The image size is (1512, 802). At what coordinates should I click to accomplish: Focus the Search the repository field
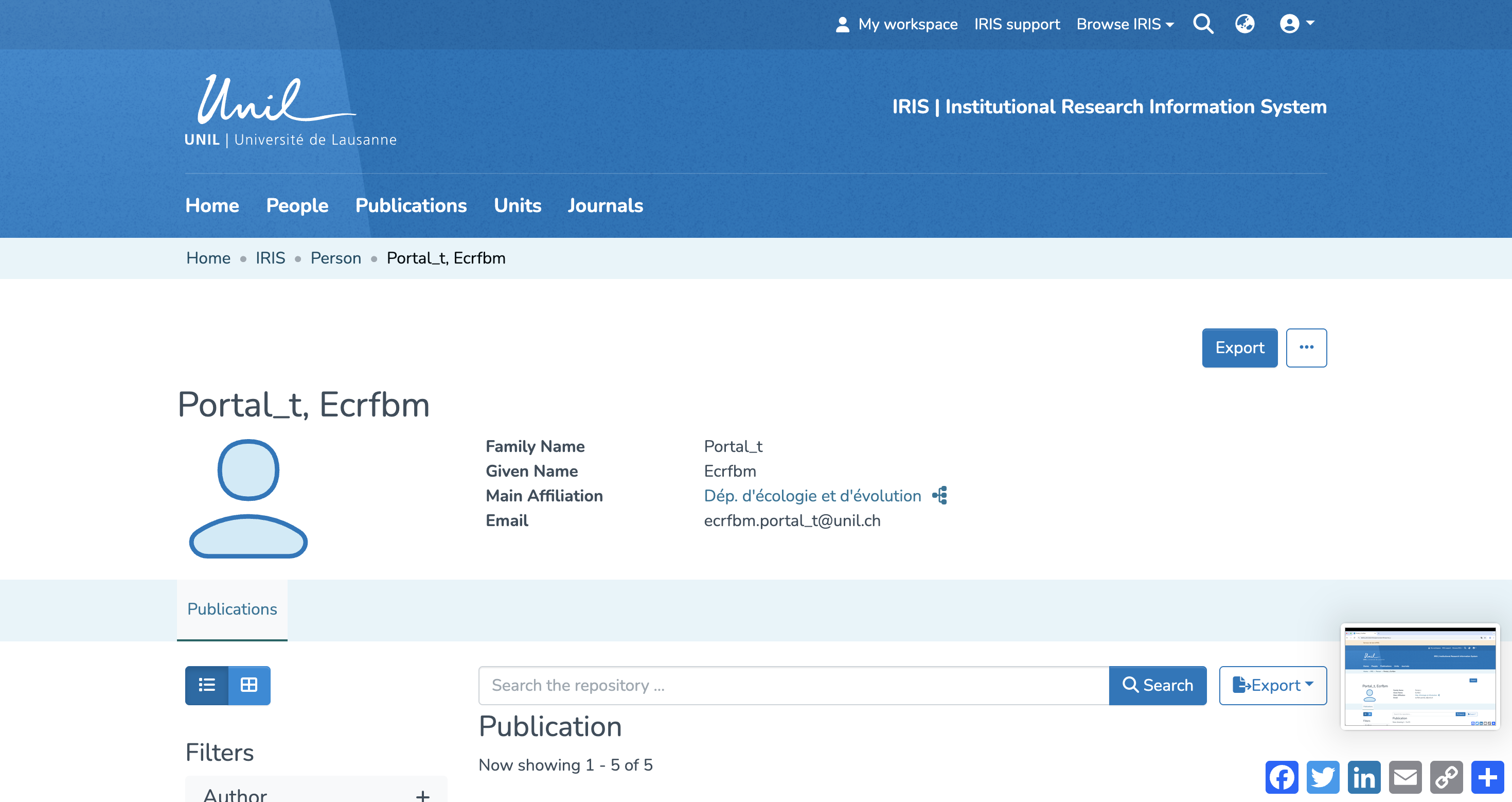793,685
